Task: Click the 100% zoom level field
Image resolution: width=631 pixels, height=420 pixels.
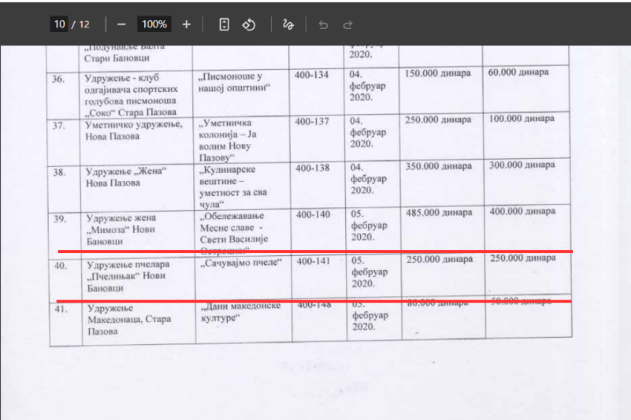Action: pos(153,23)
